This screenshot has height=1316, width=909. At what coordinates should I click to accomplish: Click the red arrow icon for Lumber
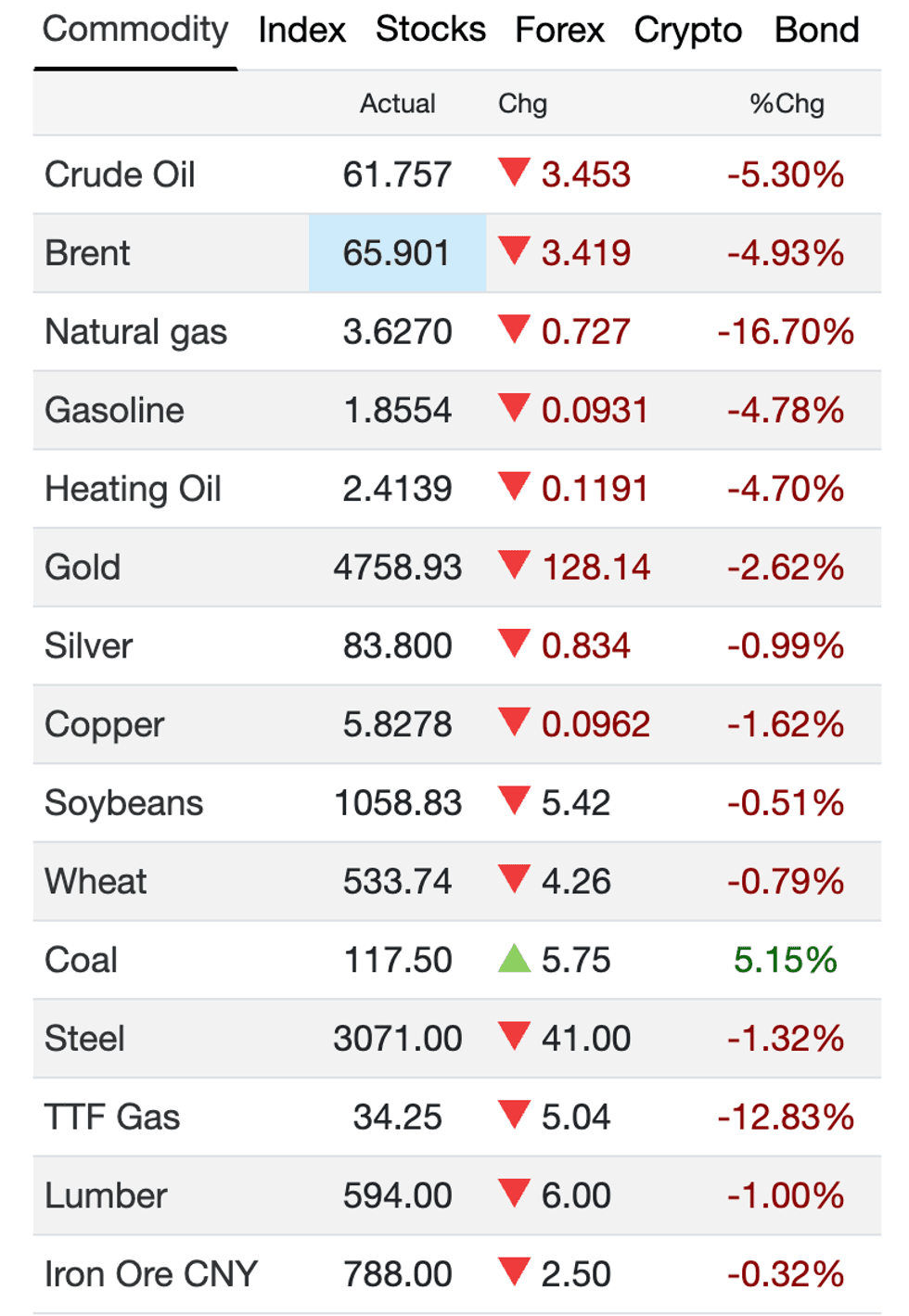point(514,1195)
